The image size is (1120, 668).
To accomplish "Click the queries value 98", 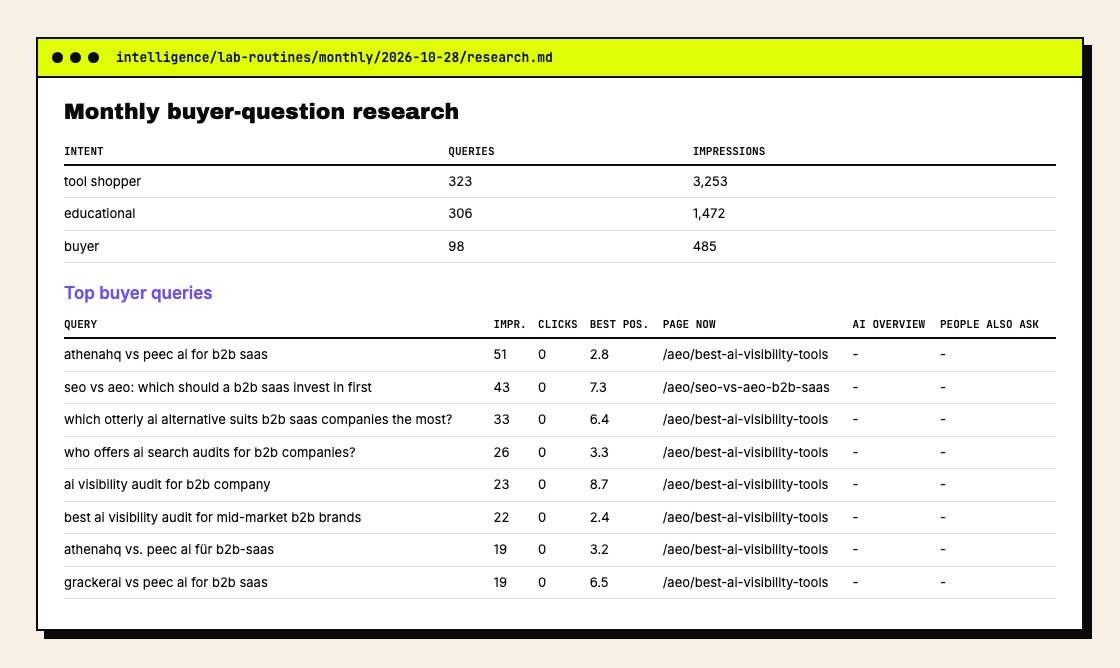I will [456, 246].
